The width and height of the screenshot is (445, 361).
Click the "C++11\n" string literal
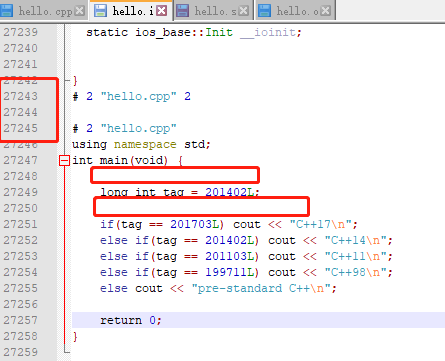(356, 256)
